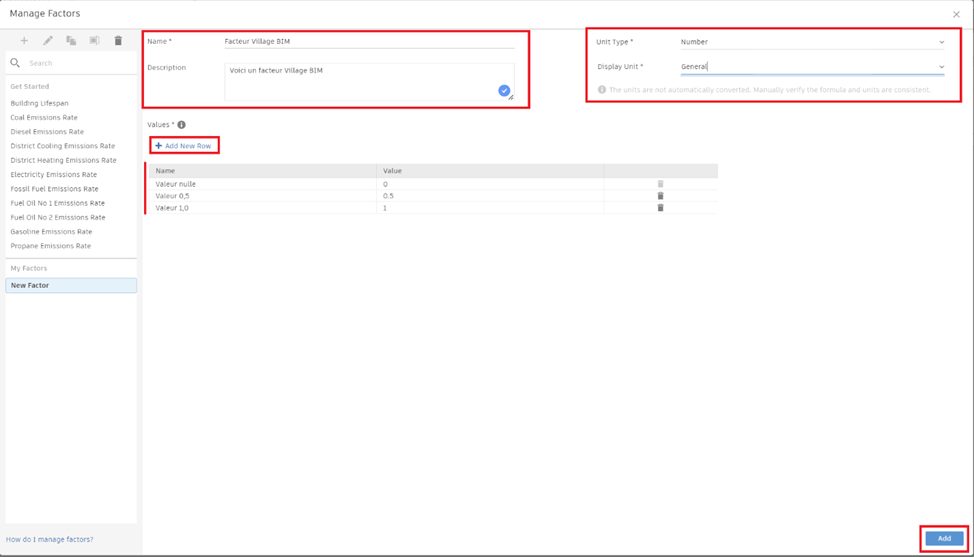Delete the Valeur 1,0 row
Image resolution: width=974 pixels, height=557 pixels.
click(660, 208)
